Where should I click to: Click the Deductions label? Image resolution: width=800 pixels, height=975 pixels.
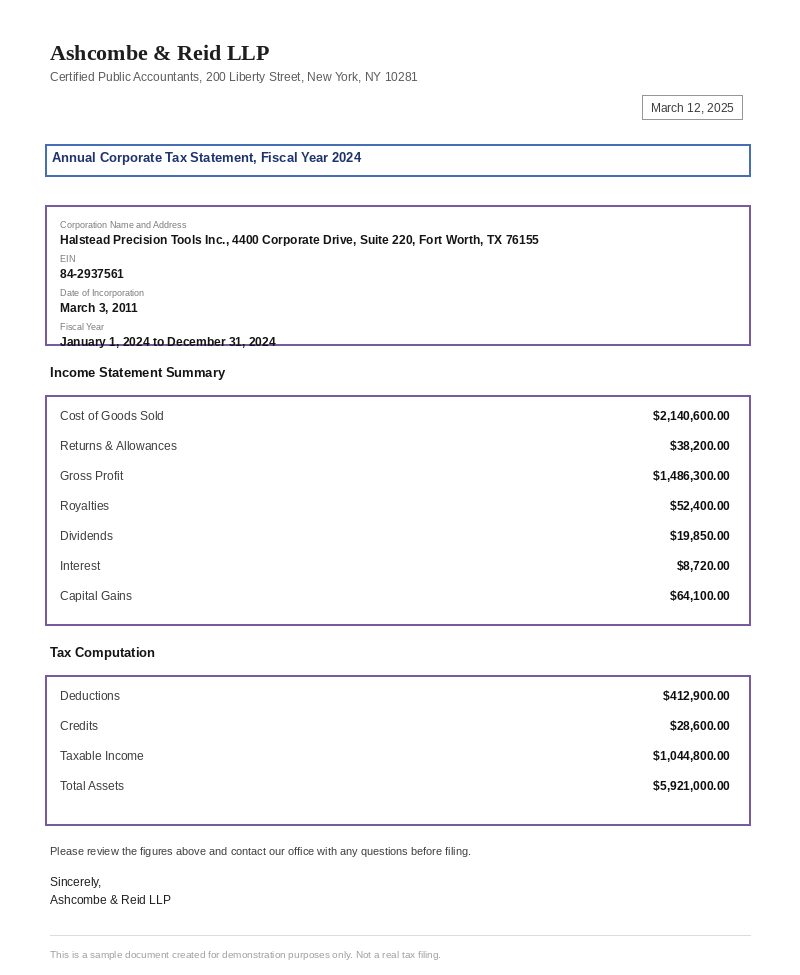(90, 696)
